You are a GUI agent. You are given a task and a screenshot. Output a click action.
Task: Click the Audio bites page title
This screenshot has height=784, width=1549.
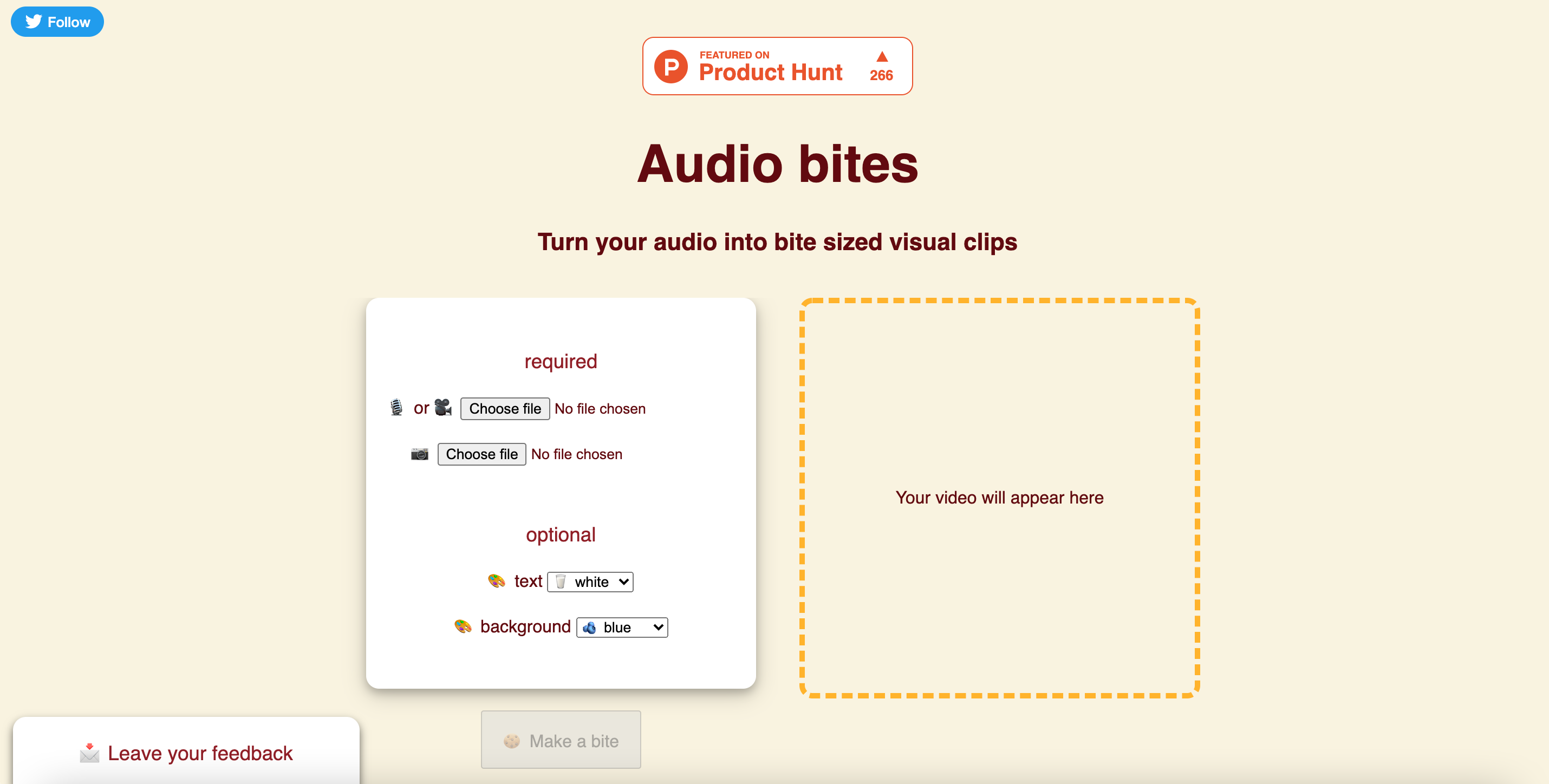click(777, 164)
